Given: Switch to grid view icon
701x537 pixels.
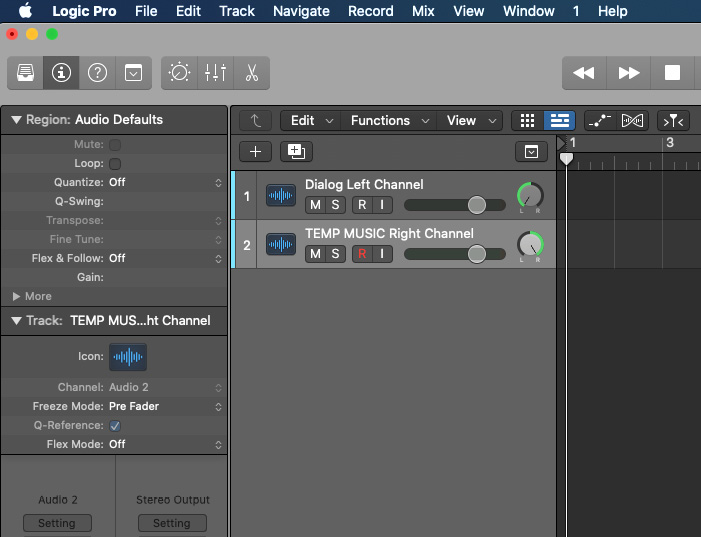Looking at the screenshot, I should click(528, 120).
